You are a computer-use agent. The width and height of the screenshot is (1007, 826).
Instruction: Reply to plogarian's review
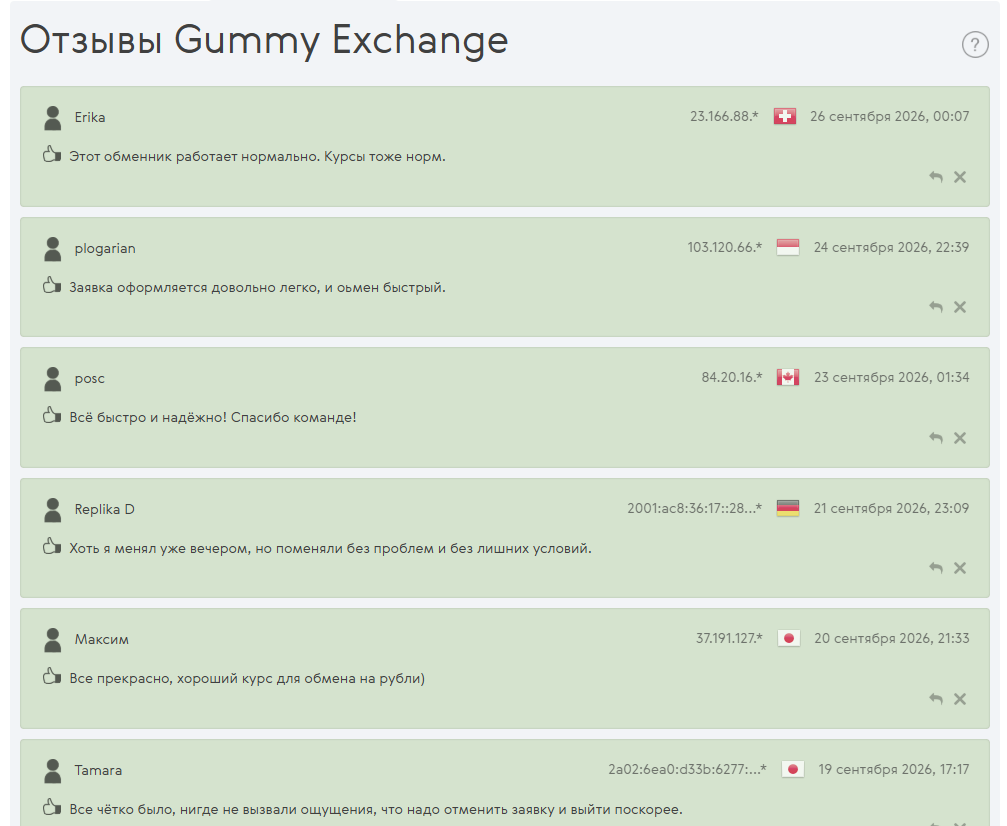936,307
